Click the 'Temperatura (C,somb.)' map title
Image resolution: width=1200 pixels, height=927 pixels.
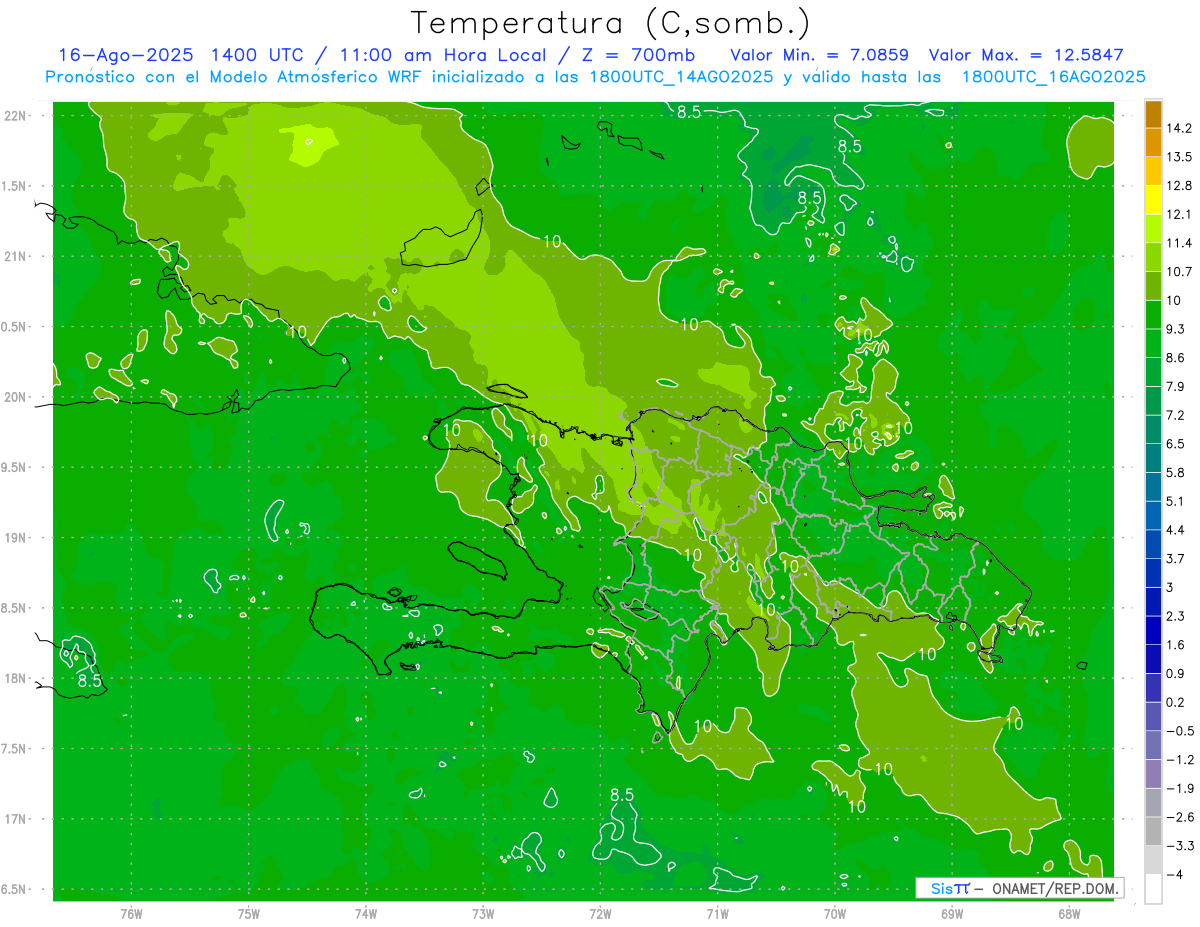coord(609,23)
